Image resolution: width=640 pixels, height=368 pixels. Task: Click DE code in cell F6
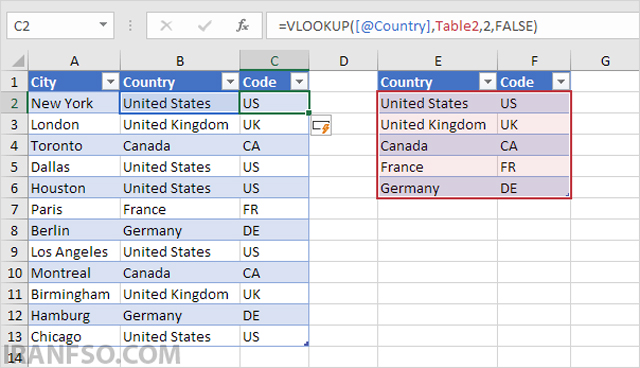[534, 188]
